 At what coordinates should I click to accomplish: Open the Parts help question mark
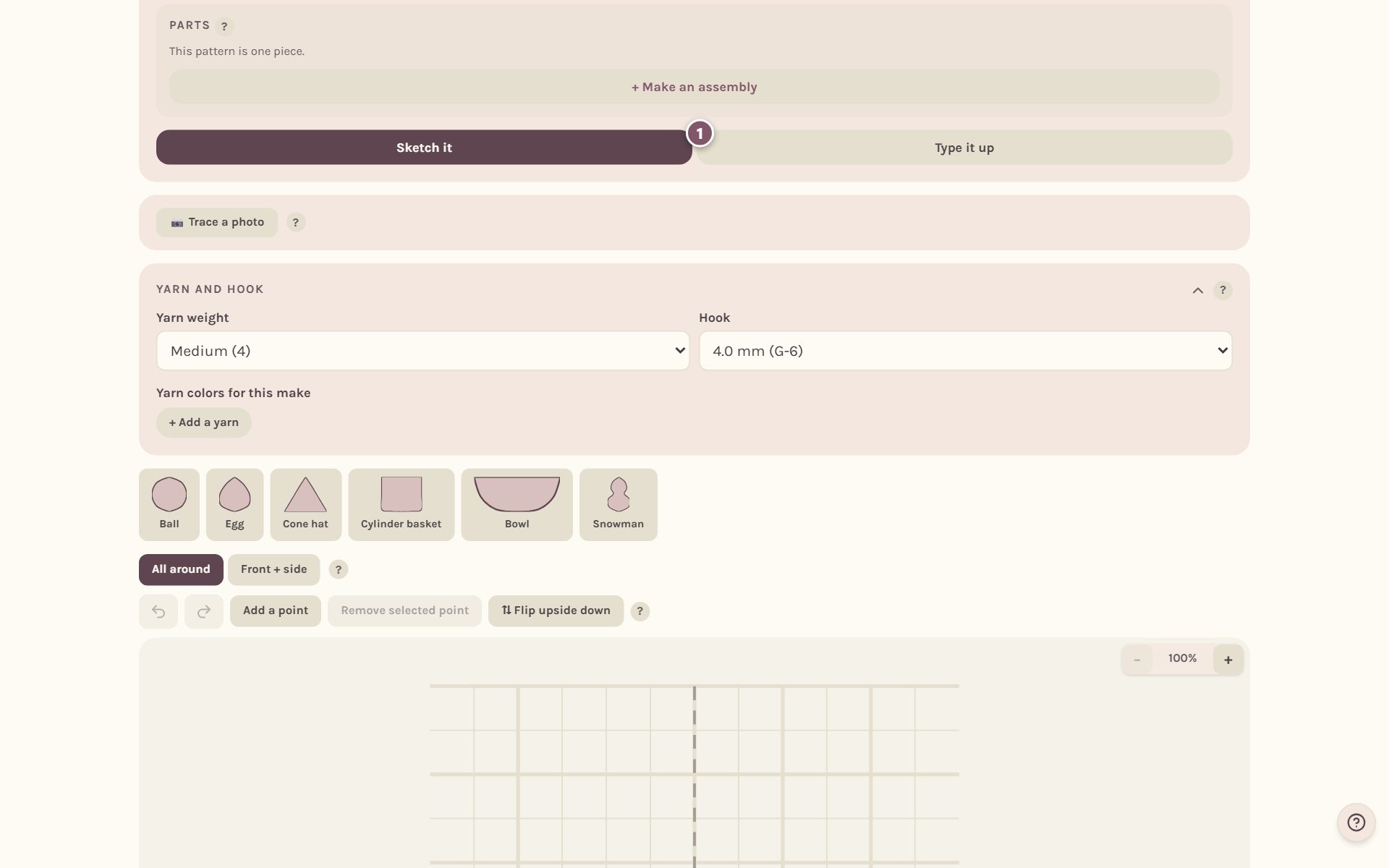[224, 26]
